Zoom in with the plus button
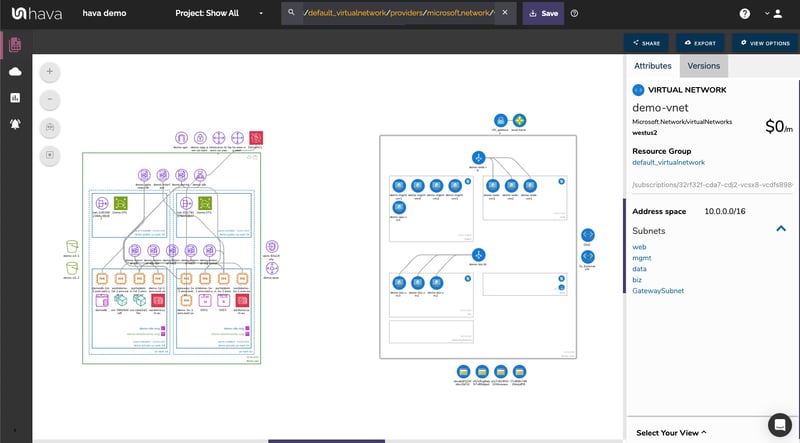This screenshot has width=800, height=443. pyautogui.click(x=51, y=73)
